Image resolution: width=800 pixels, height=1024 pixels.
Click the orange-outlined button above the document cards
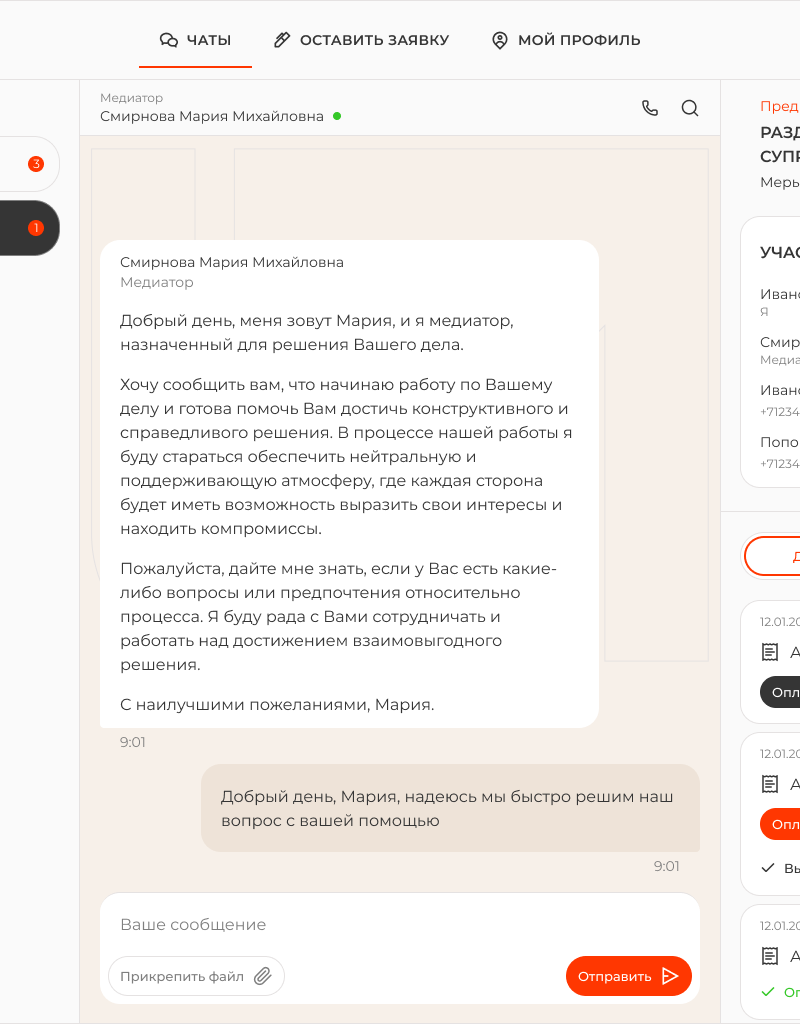point(773,556)
